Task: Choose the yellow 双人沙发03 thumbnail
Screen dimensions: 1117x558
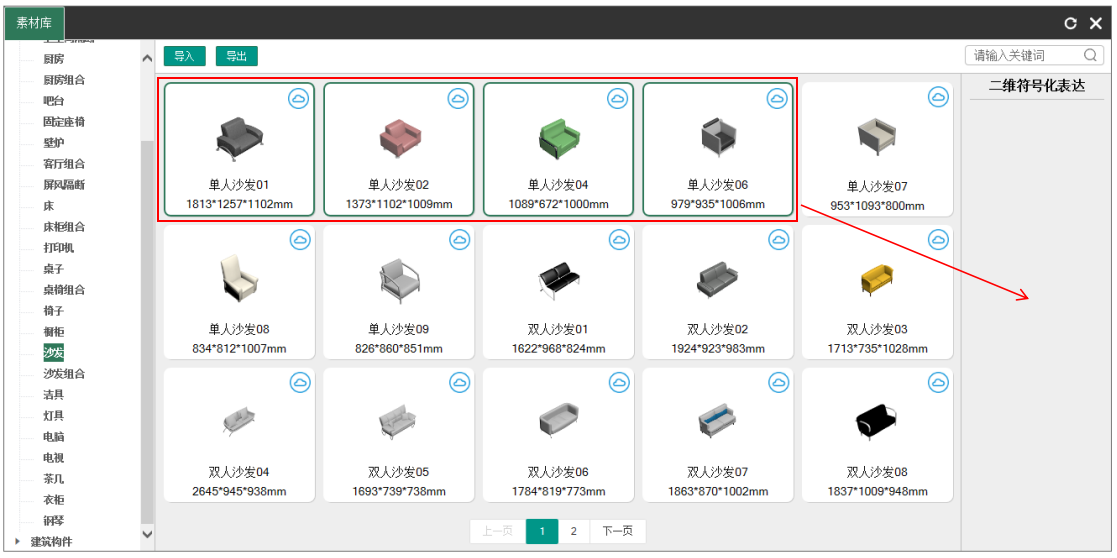Action: pos(877,279)
